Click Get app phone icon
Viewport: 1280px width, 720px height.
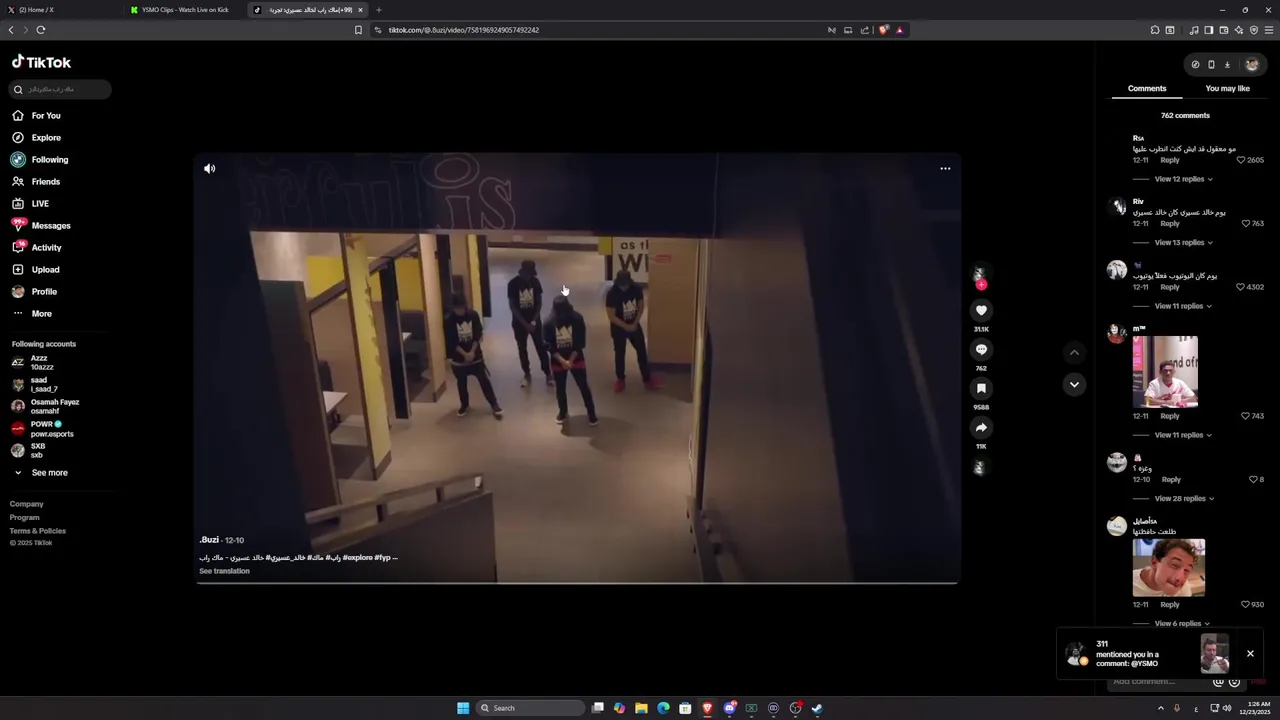1211,65
